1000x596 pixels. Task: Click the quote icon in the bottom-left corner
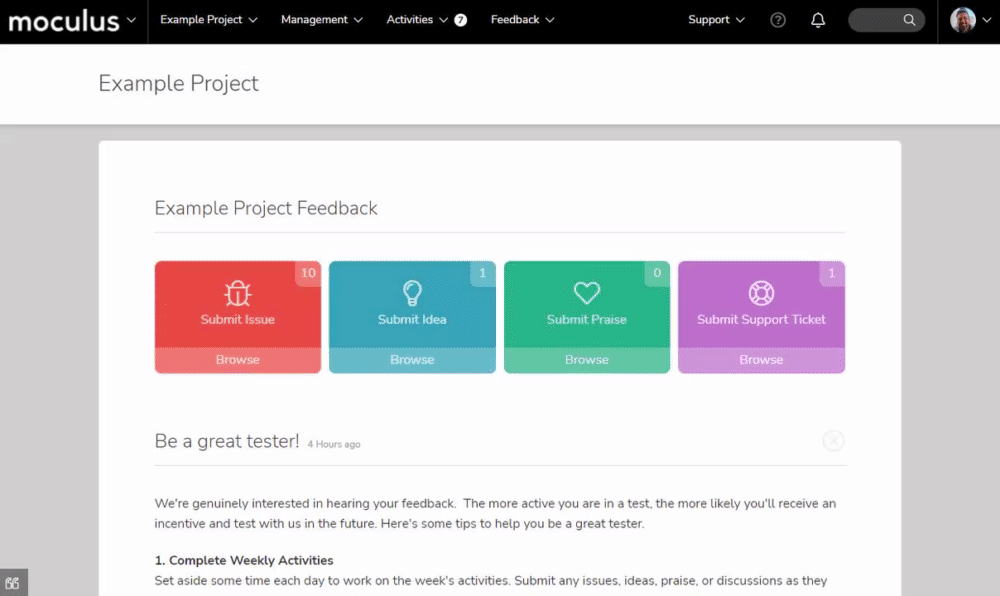(13, 583)
